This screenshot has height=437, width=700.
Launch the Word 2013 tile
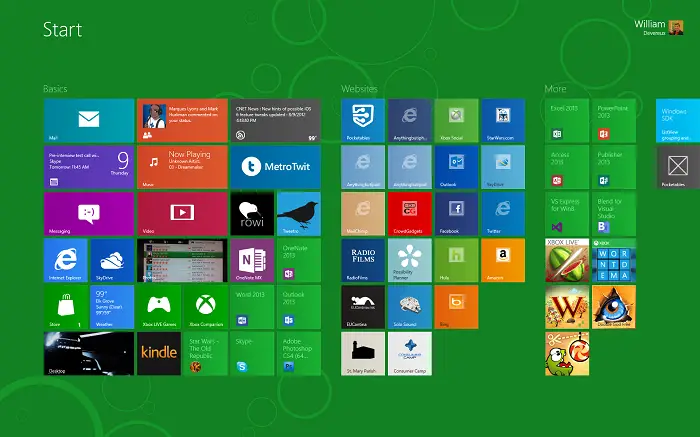(252, 307)
